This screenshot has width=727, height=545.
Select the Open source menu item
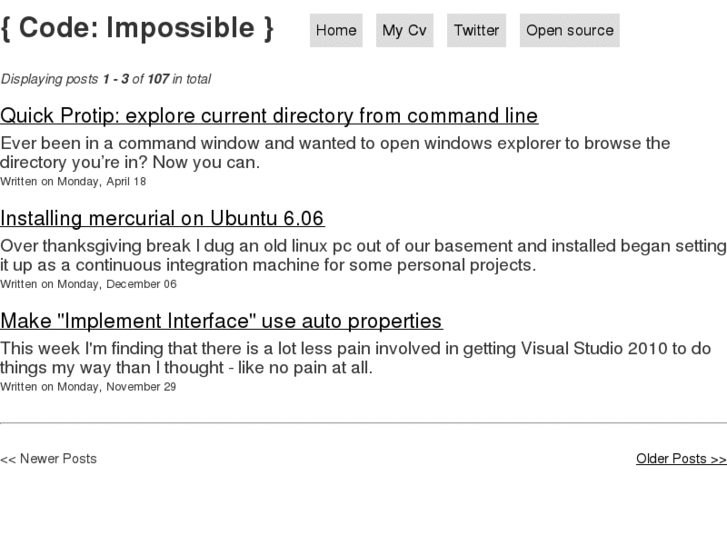point(569,30)
